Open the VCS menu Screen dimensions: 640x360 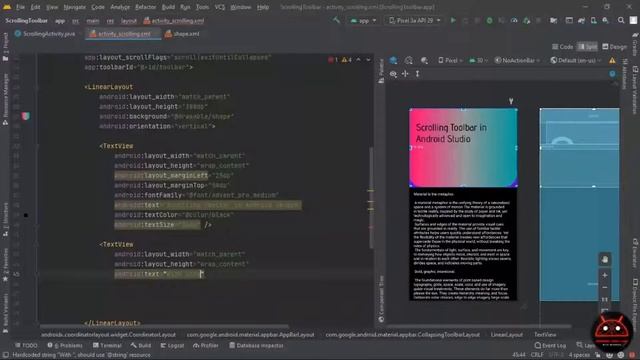click(x=219, y=7)
